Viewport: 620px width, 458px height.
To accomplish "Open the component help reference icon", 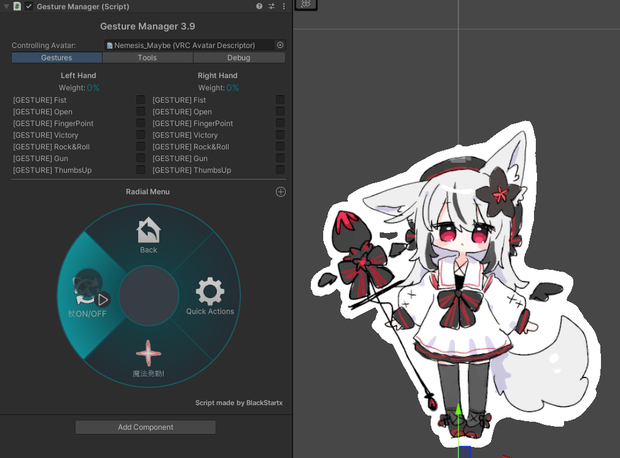I will (259, 6).
